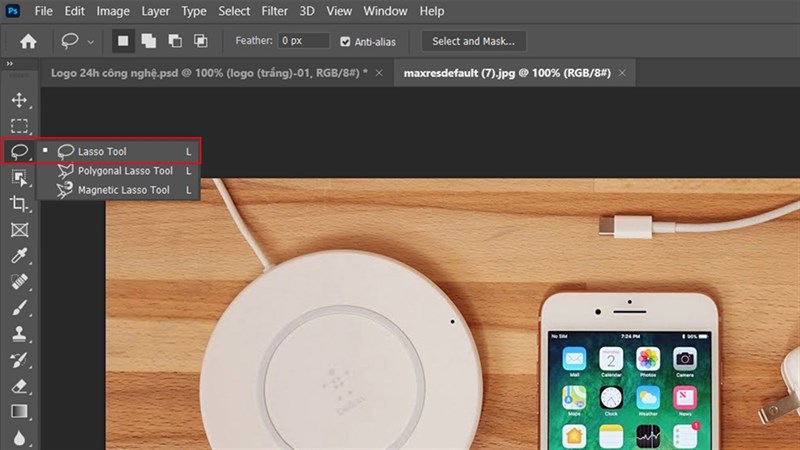800x450 pixels.
Task: Open the Help menu
Action: 432,11
